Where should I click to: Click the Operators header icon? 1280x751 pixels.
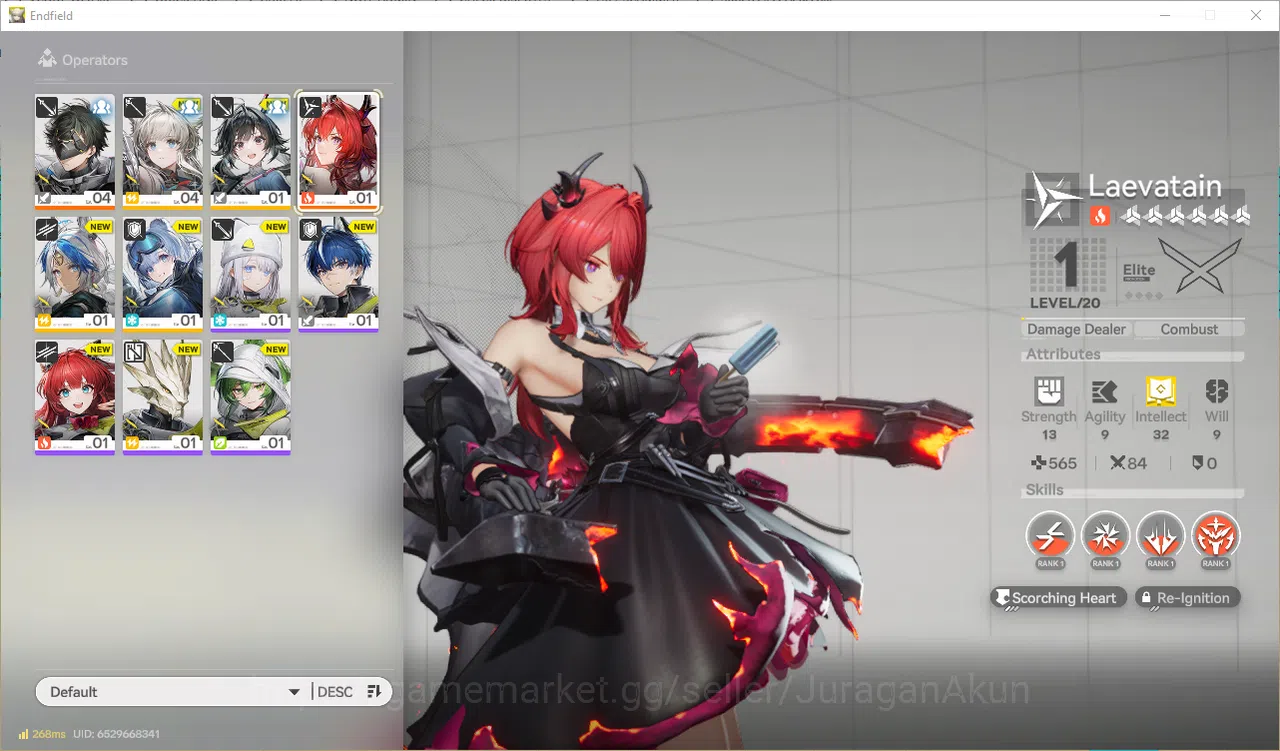tap(47, 59)
